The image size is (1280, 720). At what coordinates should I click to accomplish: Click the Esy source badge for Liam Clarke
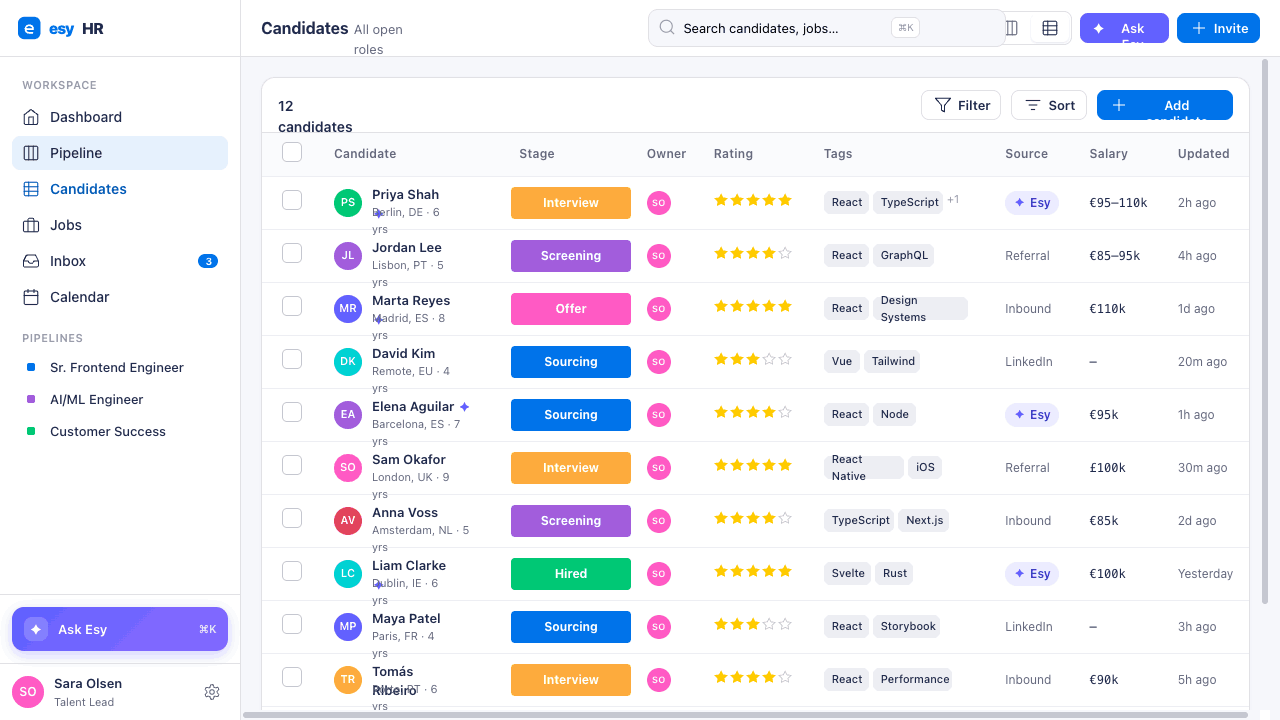pos(1032,574)
